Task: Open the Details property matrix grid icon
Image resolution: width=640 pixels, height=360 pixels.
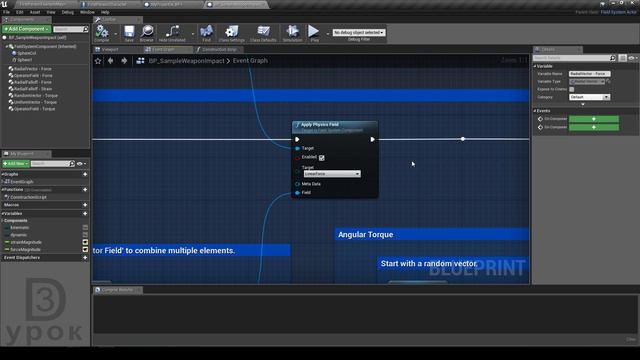Action: 622,58
